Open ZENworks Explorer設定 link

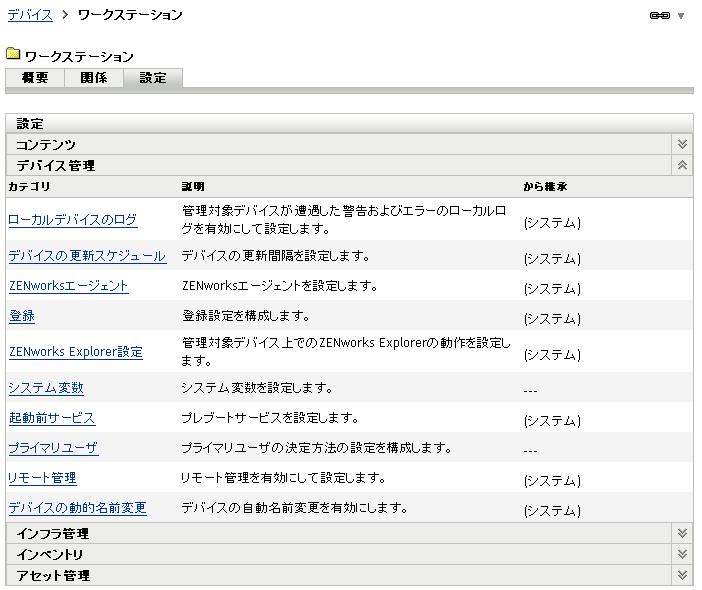coord(76,352)
